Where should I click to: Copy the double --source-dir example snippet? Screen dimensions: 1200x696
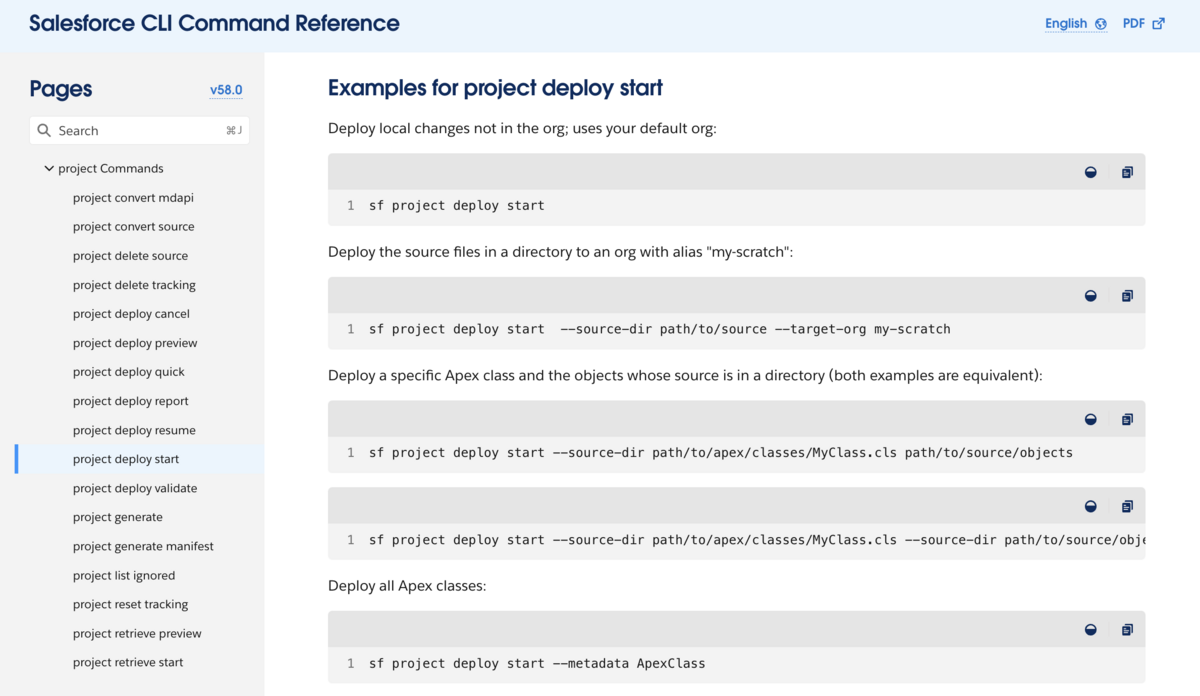pyautogui.click(x=1127, y=506)
